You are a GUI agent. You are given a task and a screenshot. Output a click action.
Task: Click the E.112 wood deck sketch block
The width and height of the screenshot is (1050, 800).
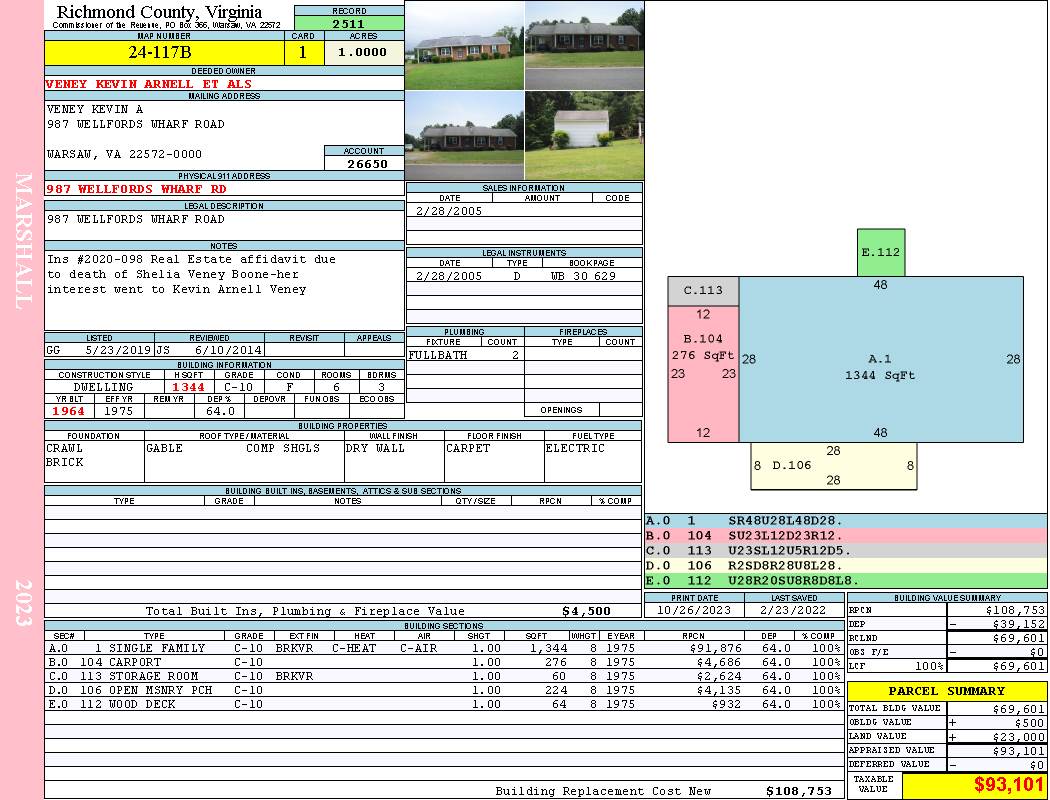[881, 252]
